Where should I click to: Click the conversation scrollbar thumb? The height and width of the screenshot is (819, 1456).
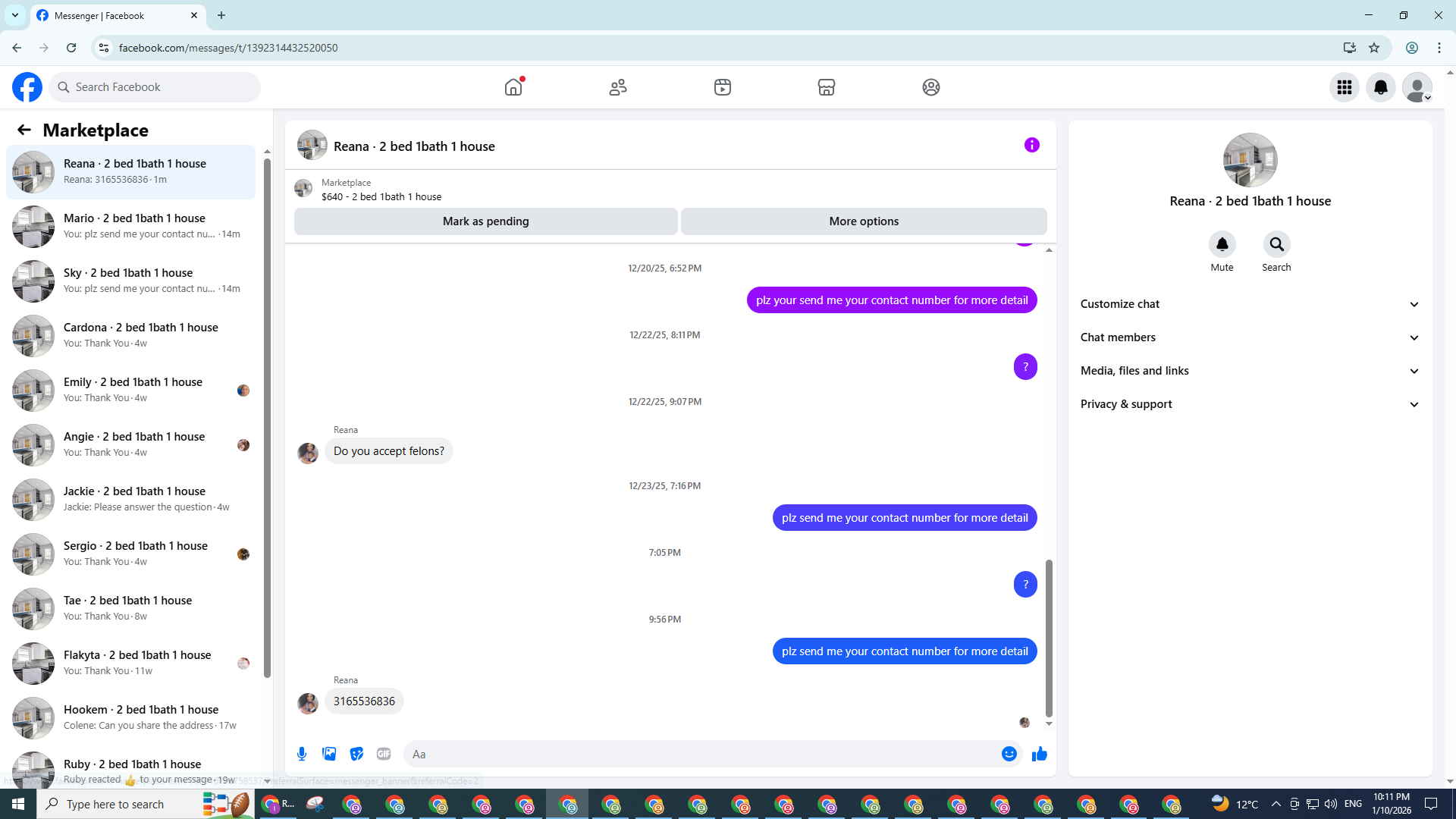pyautogui.click(x=1049, y=637)
